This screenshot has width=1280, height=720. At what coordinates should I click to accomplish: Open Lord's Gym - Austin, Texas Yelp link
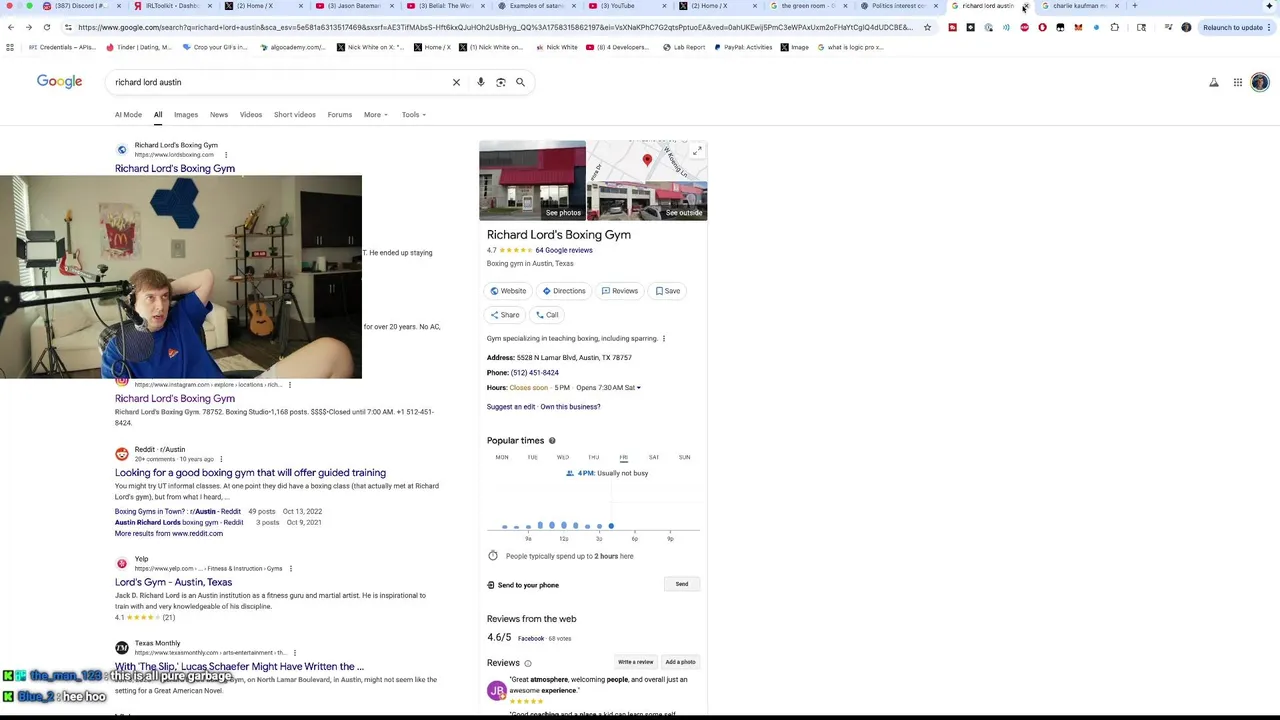pos(173,582)
